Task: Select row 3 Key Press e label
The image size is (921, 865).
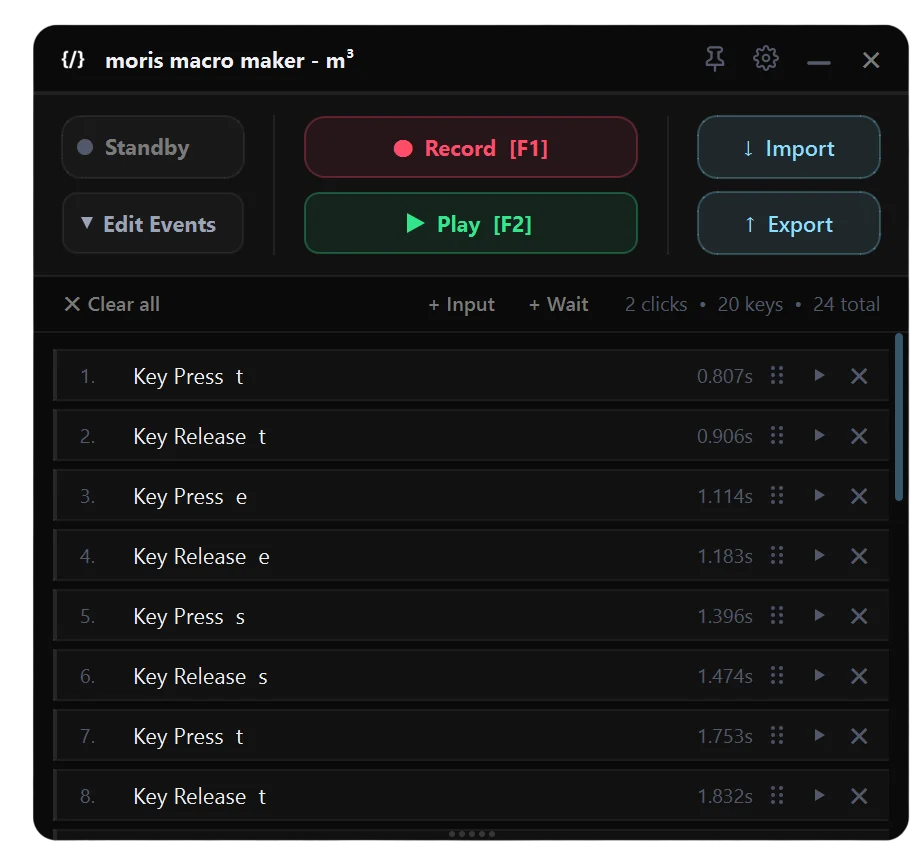Action: (190, 497)
